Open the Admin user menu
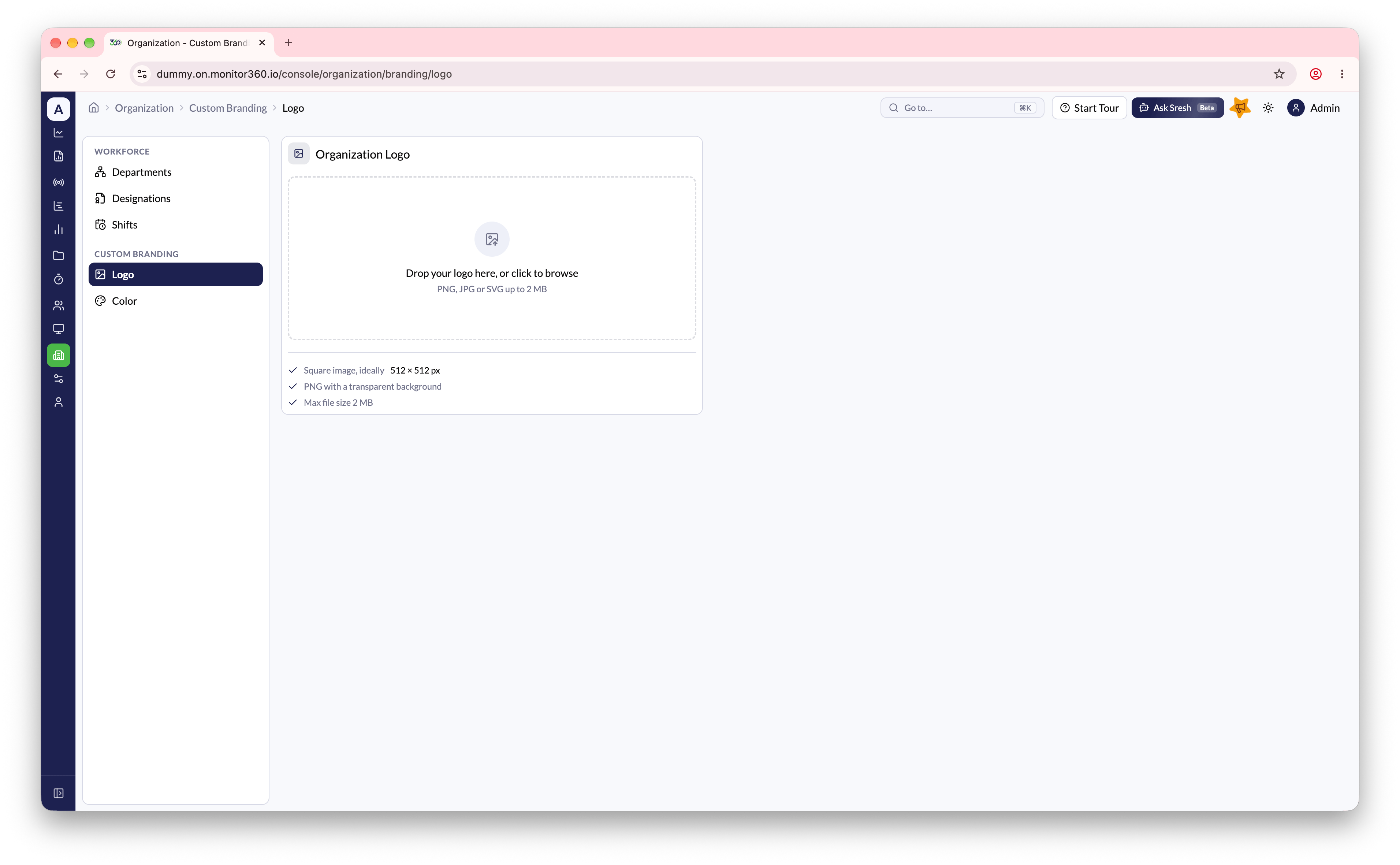Viewport: 1400px width, 865px height. 1313,108
